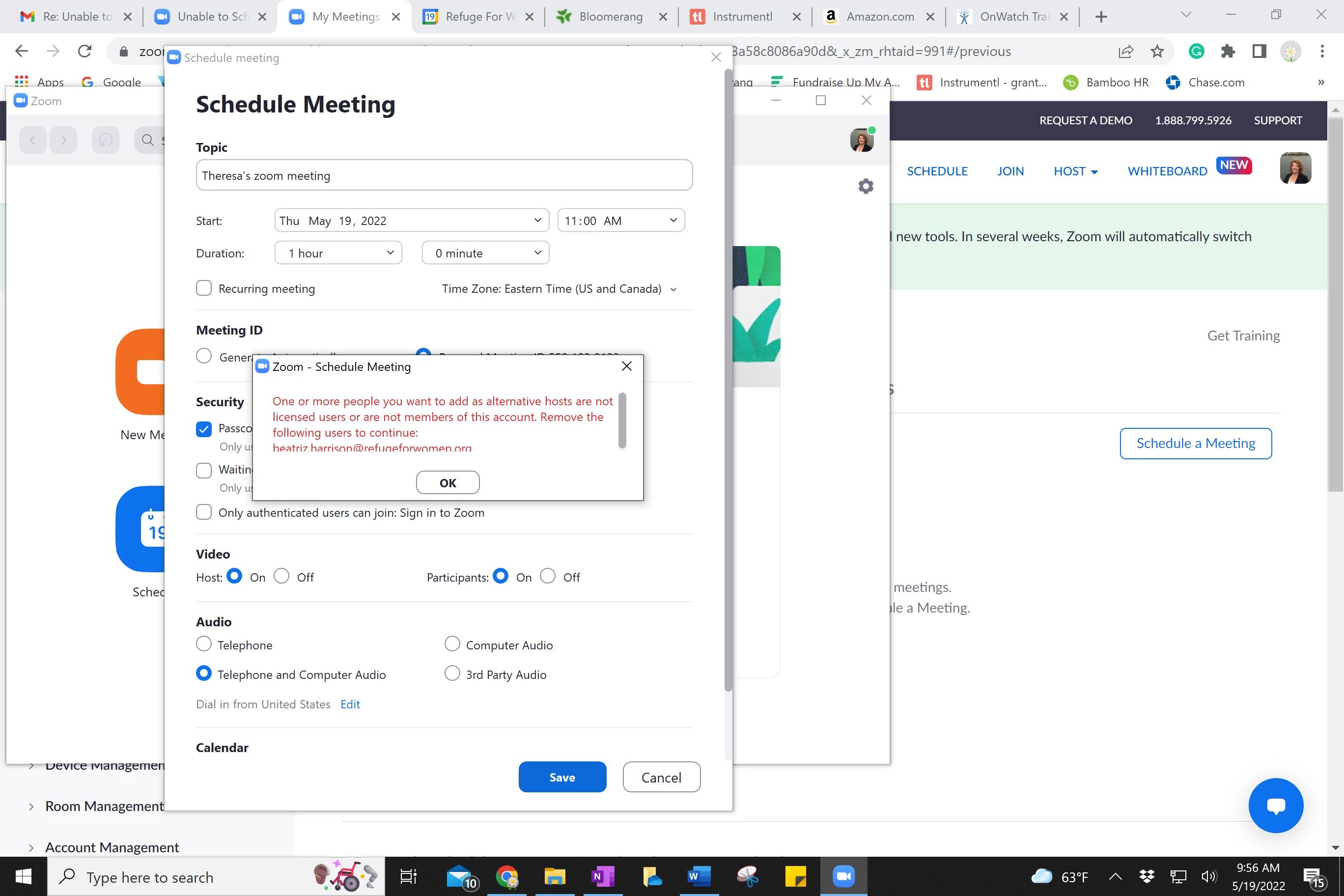Bookmark this page with star icon
Screen dimensions: 1344x896
click(x=1157, y=52)
